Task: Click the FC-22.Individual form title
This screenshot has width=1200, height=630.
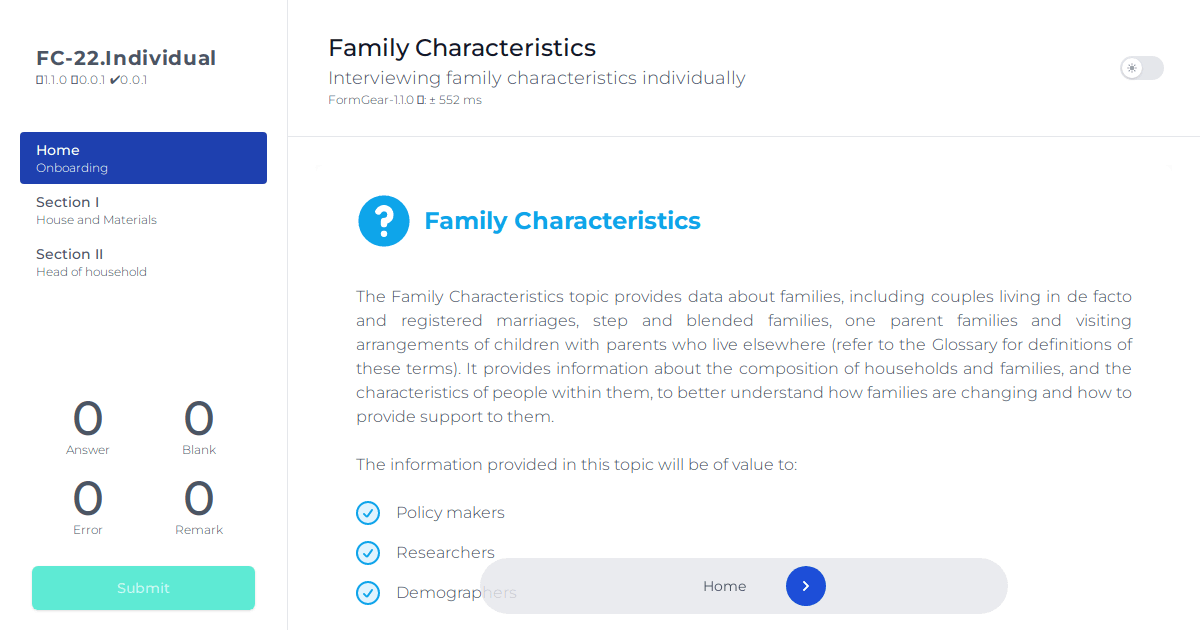Action: click(x=126, y=58)
